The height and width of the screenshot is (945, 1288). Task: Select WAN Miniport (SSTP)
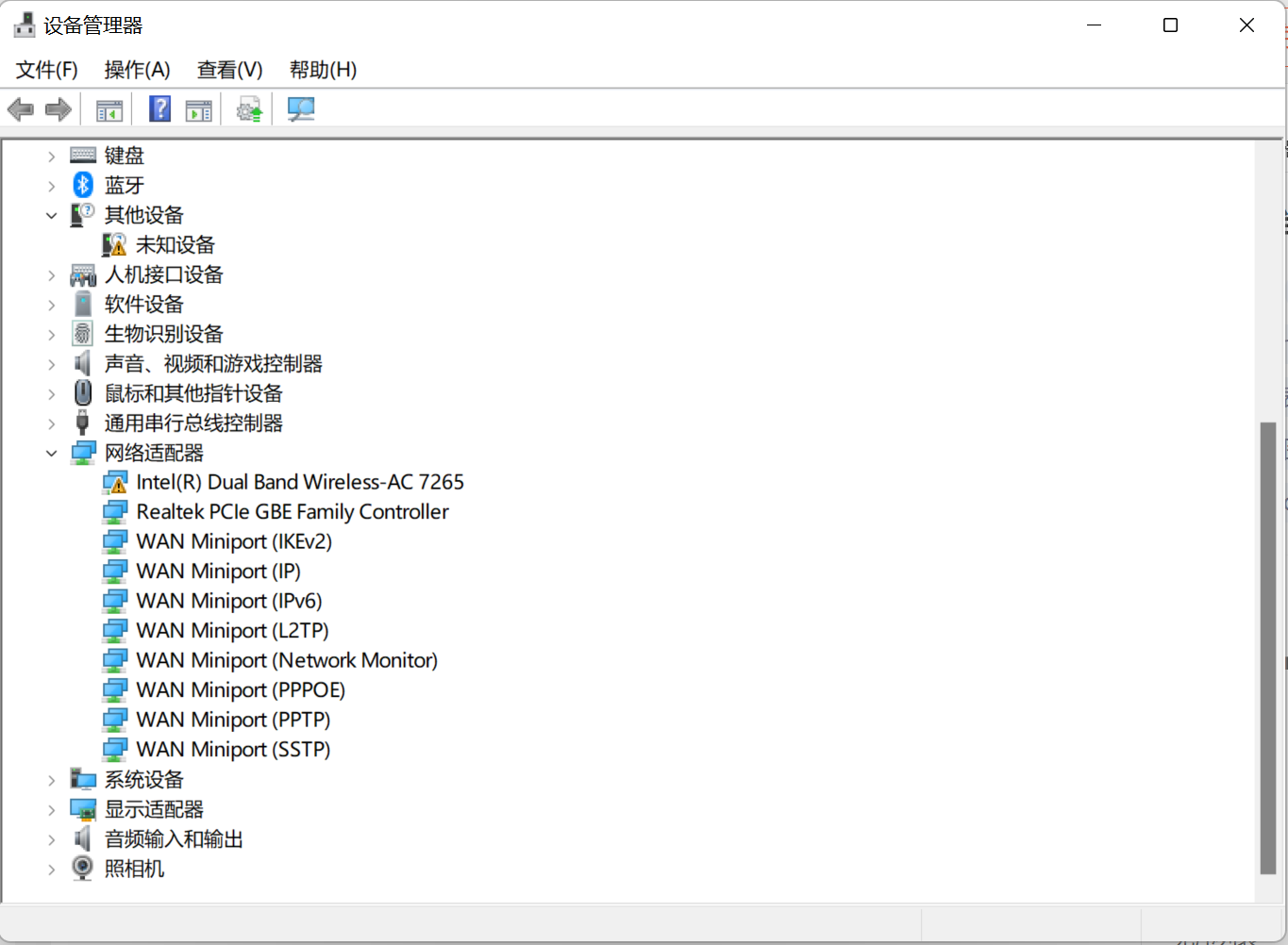[234, 750]
